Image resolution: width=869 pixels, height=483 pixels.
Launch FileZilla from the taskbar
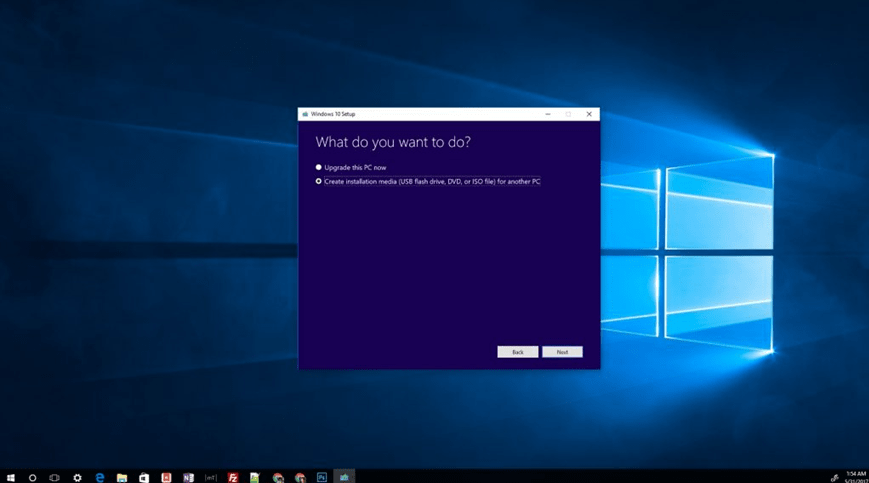(x=233, y=477)
